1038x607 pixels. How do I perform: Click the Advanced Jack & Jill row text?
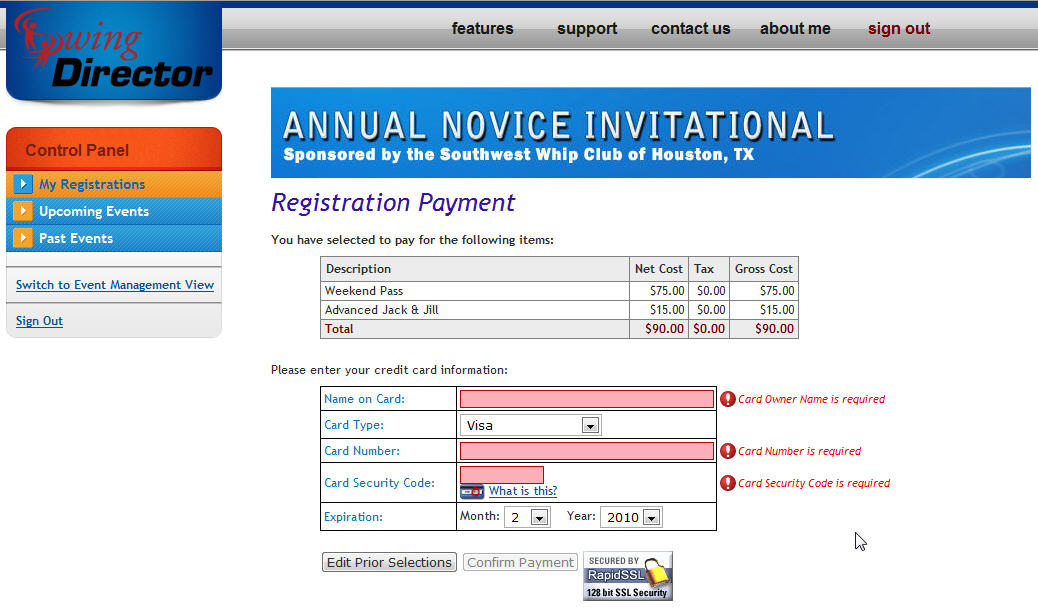click(381, 310)
